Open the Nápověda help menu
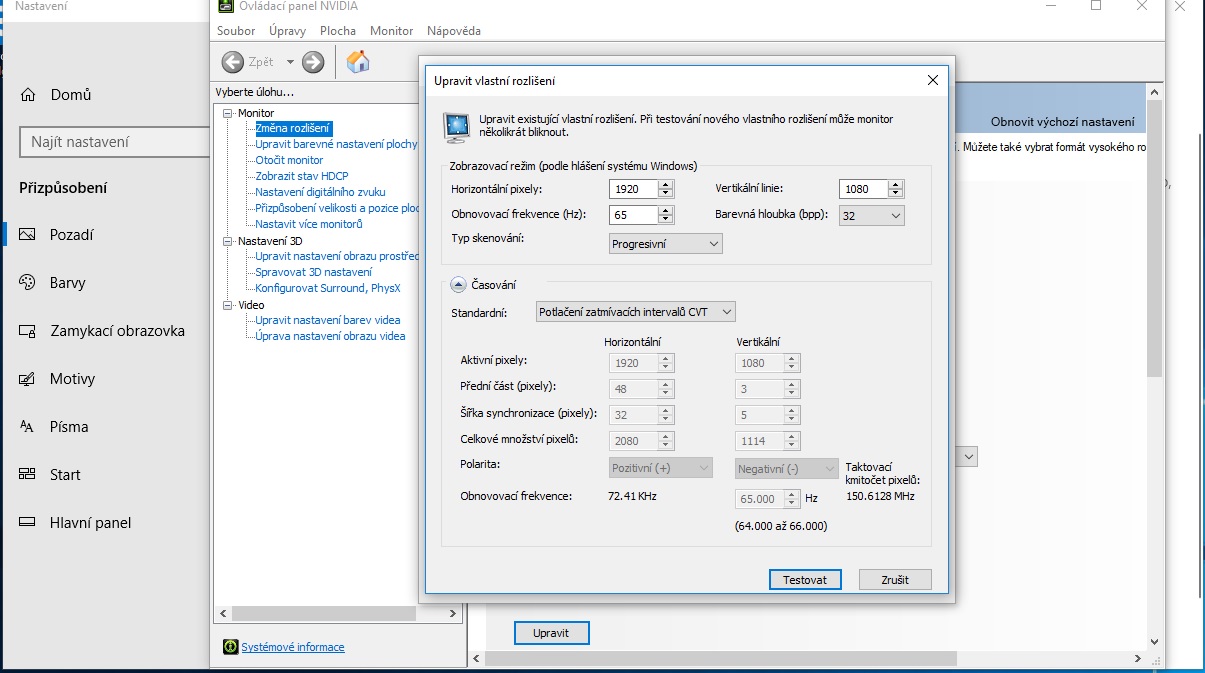This screenshot has width=1205, height=673. [453, 31]
